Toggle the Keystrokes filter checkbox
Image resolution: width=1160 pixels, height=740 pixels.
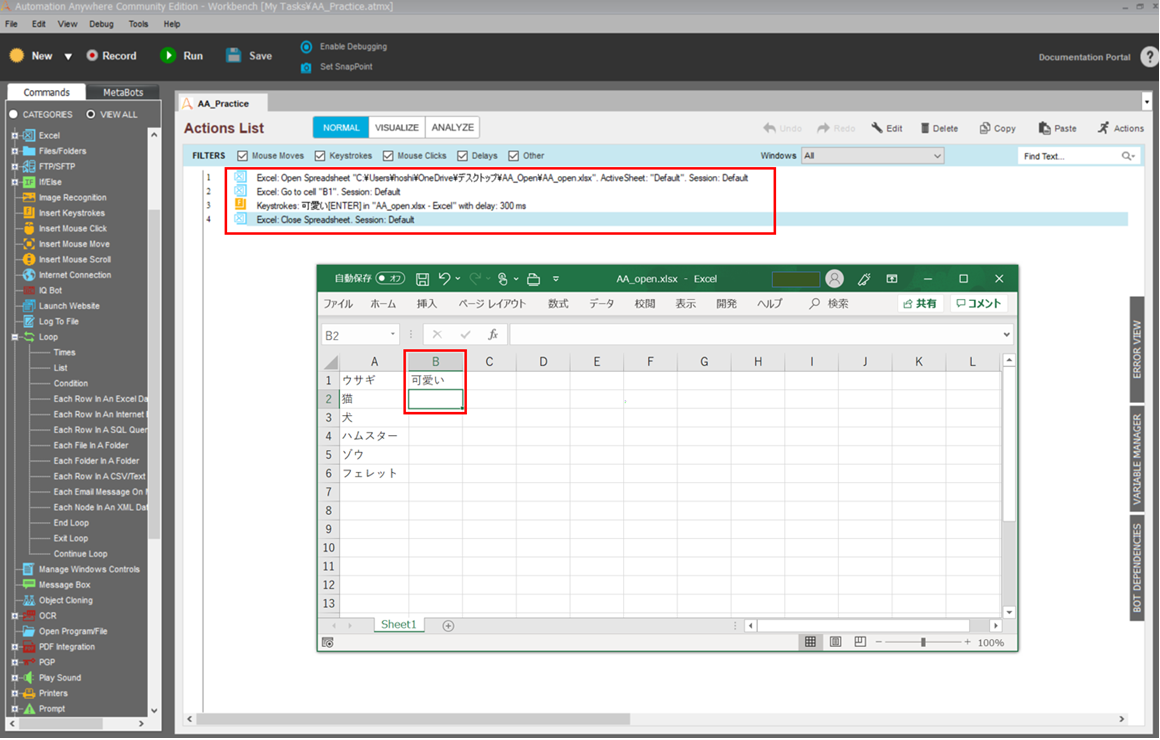coord(320,156)
